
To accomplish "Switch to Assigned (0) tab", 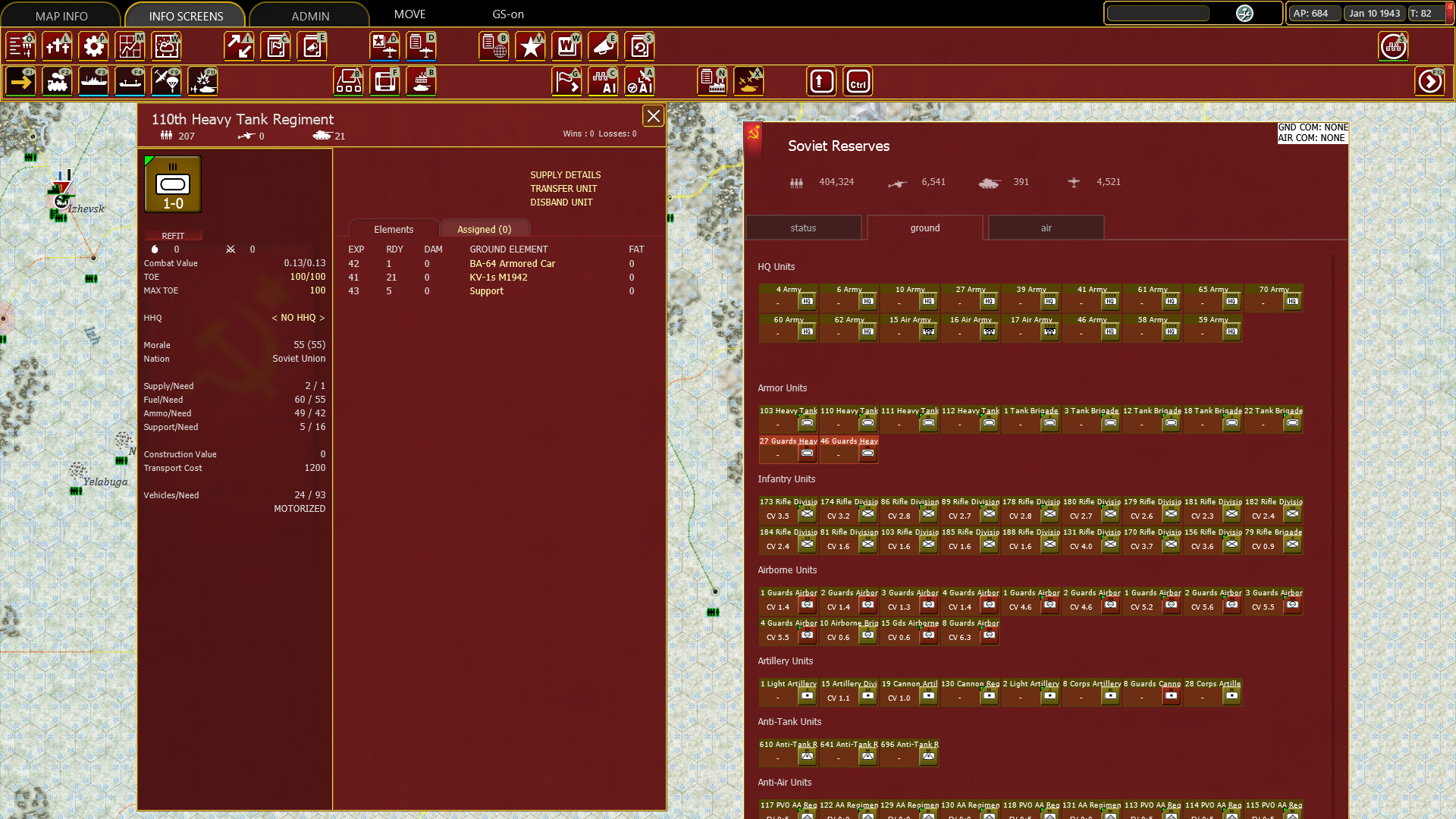I will coord(484,229).
